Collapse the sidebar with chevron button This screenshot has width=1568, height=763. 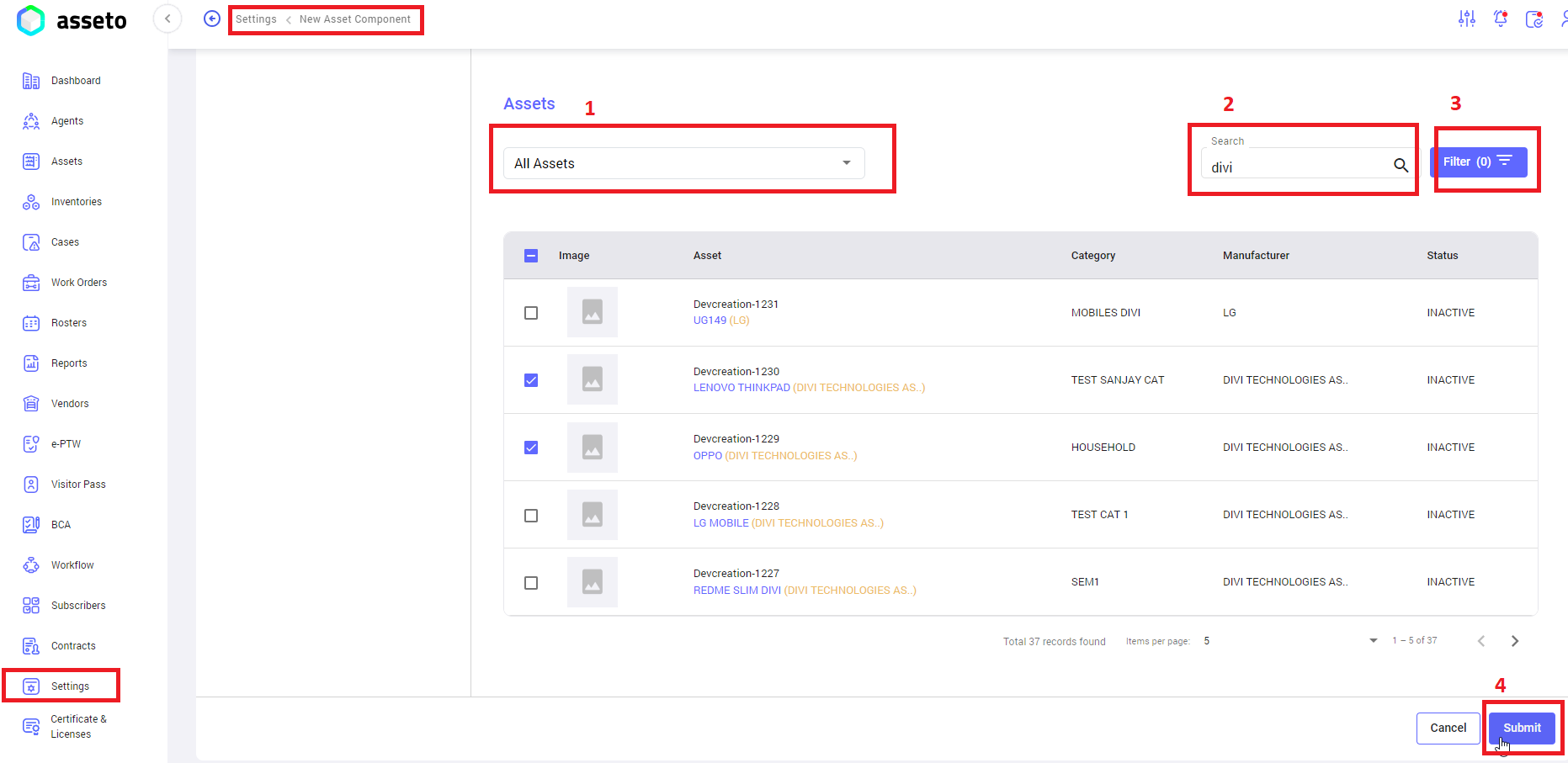click(167, 19)
